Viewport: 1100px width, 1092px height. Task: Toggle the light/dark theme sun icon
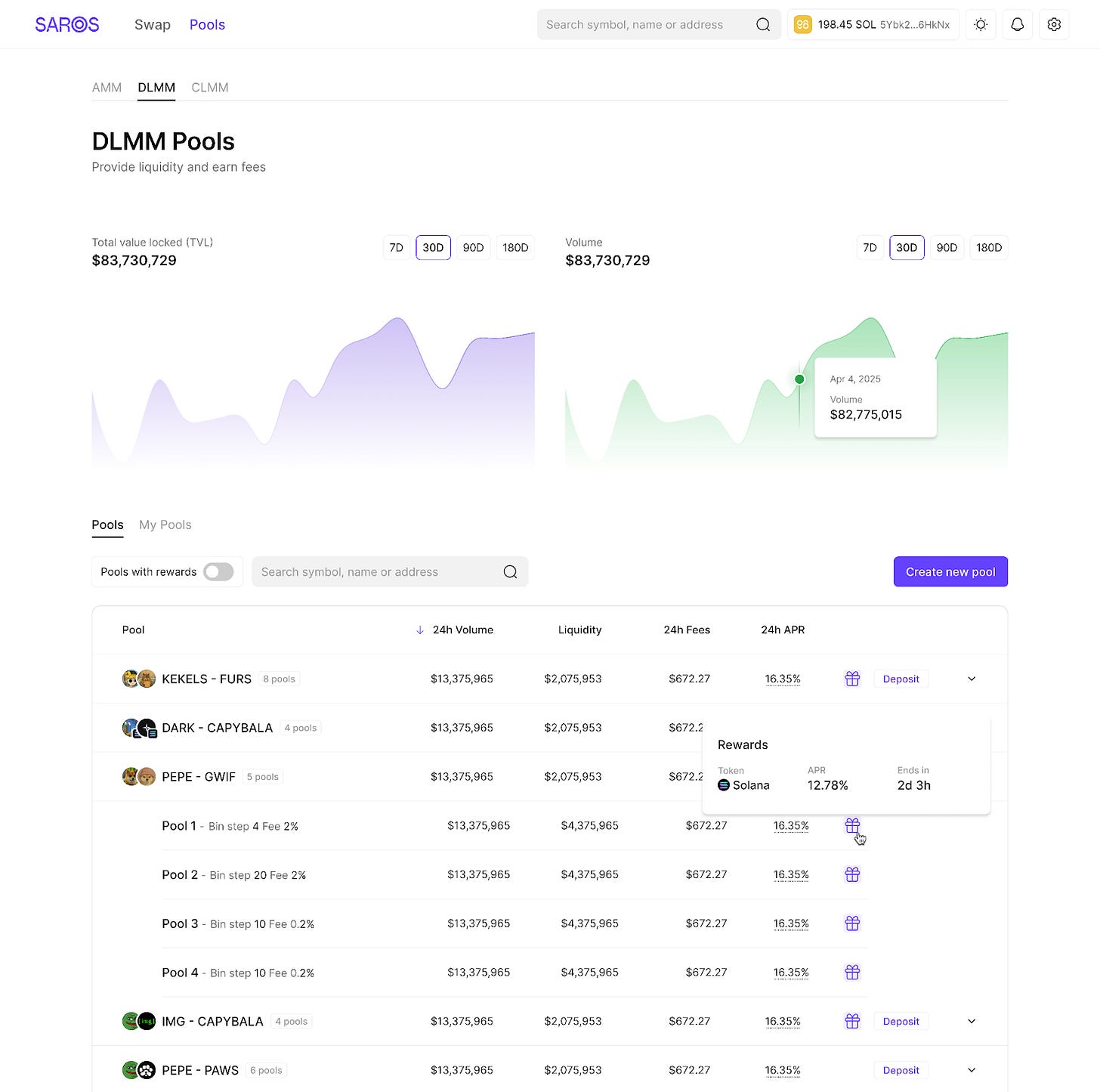981,25
